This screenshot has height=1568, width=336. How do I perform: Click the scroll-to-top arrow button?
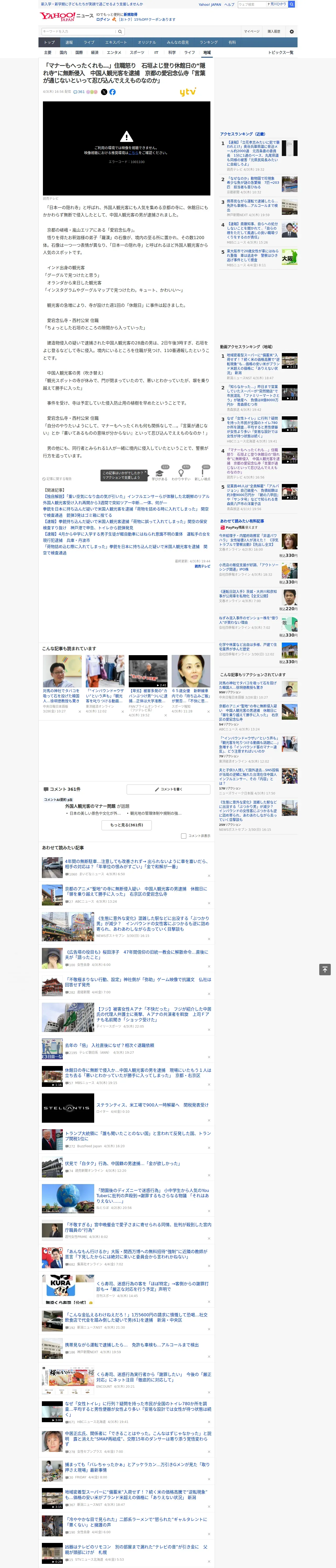[x=325, y=970]
